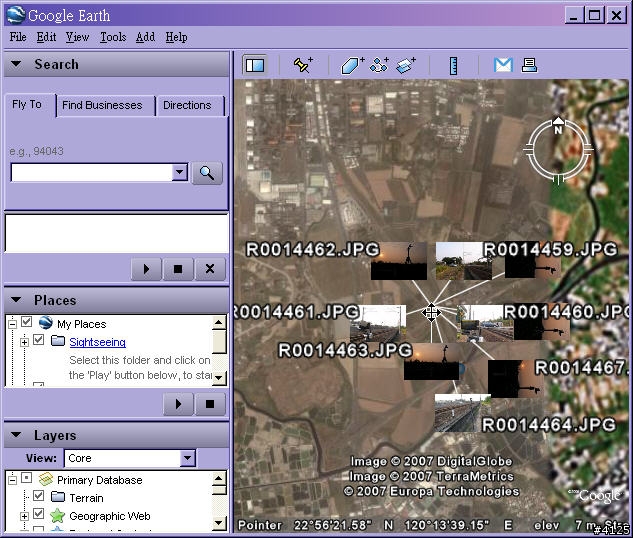The image size is (633, 538).
Task: Expand the Sightseeing tree node
Action: point(25,342)
